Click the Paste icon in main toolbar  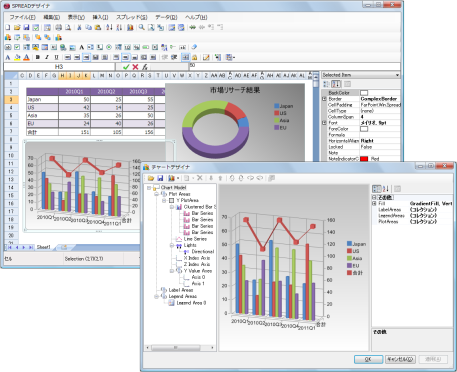pos(98,27)
